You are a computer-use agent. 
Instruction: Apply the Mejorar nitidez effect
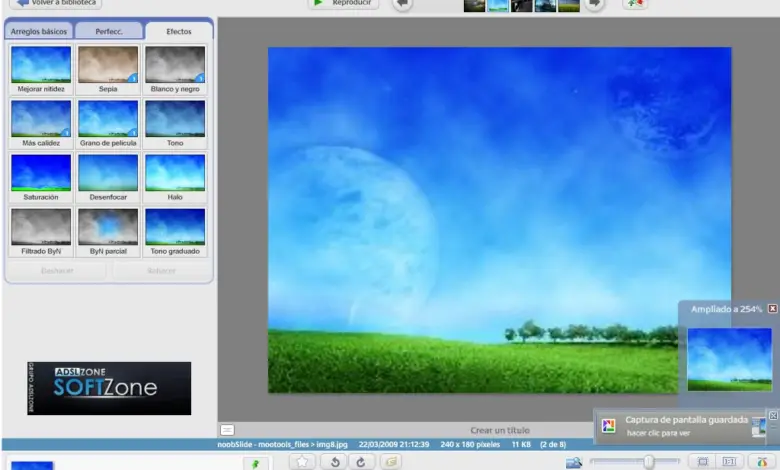pos(41,69)
